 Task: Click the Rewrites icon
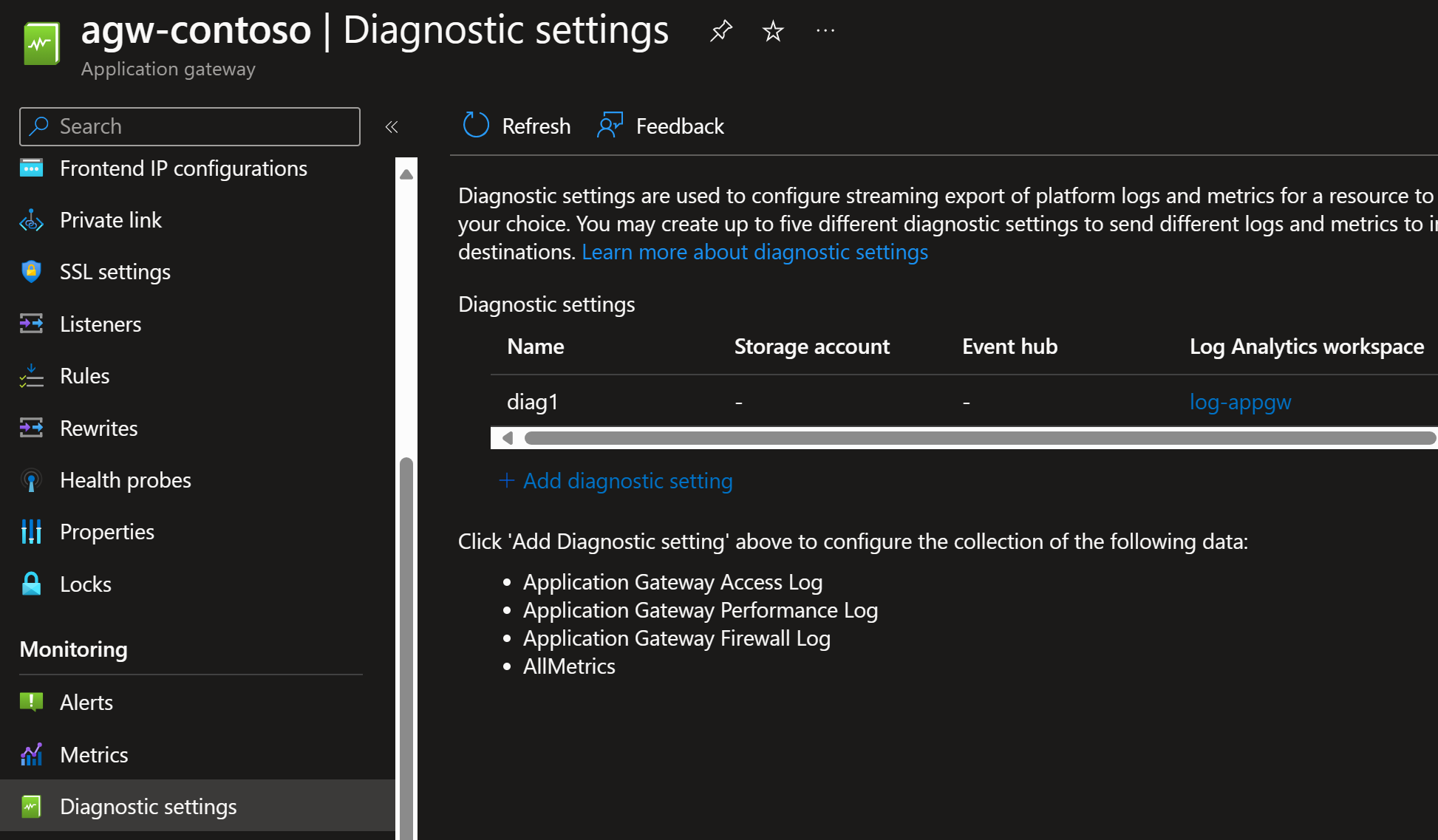[x=31, y=428]
